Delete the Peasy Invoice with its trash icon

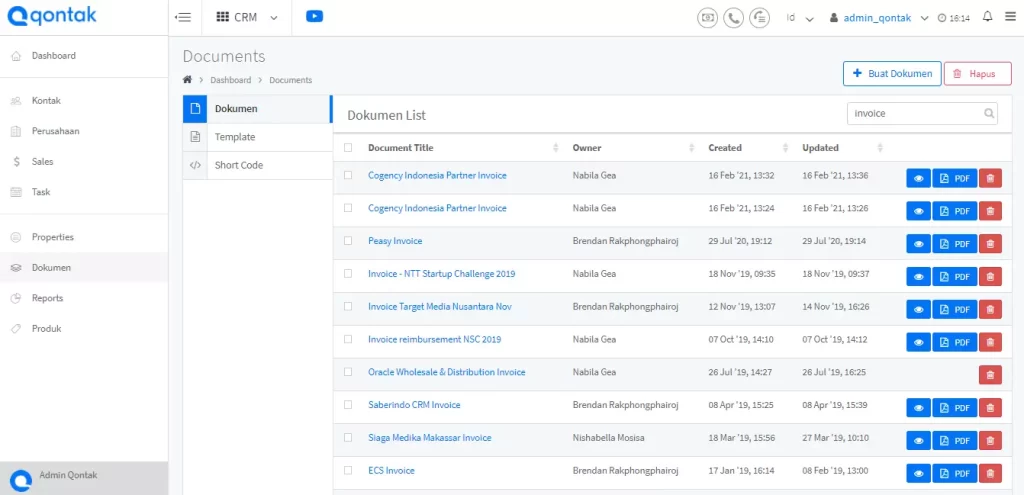click(990, 244)
